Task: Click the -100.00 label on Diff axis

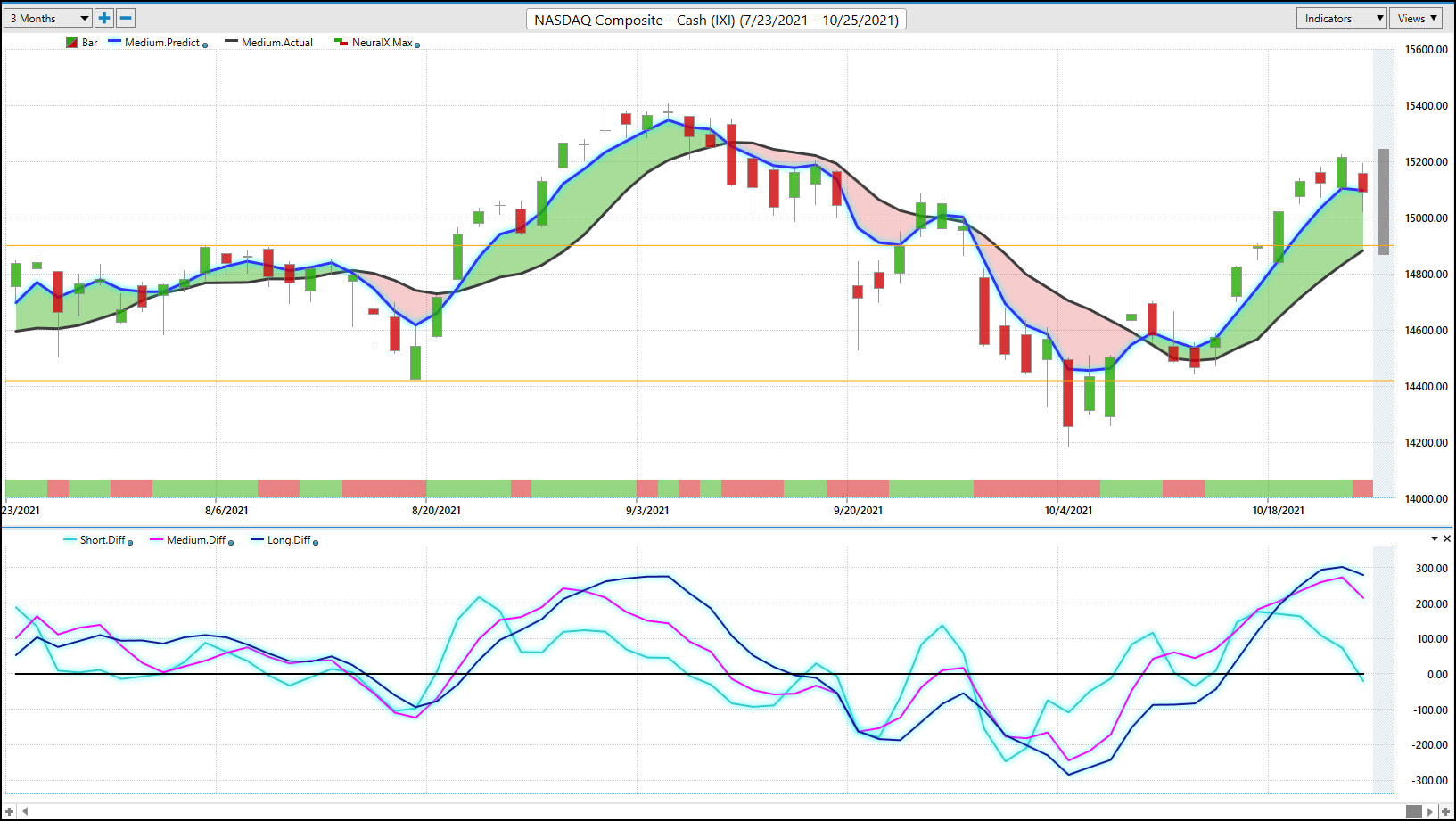Action: point(1430,710)
